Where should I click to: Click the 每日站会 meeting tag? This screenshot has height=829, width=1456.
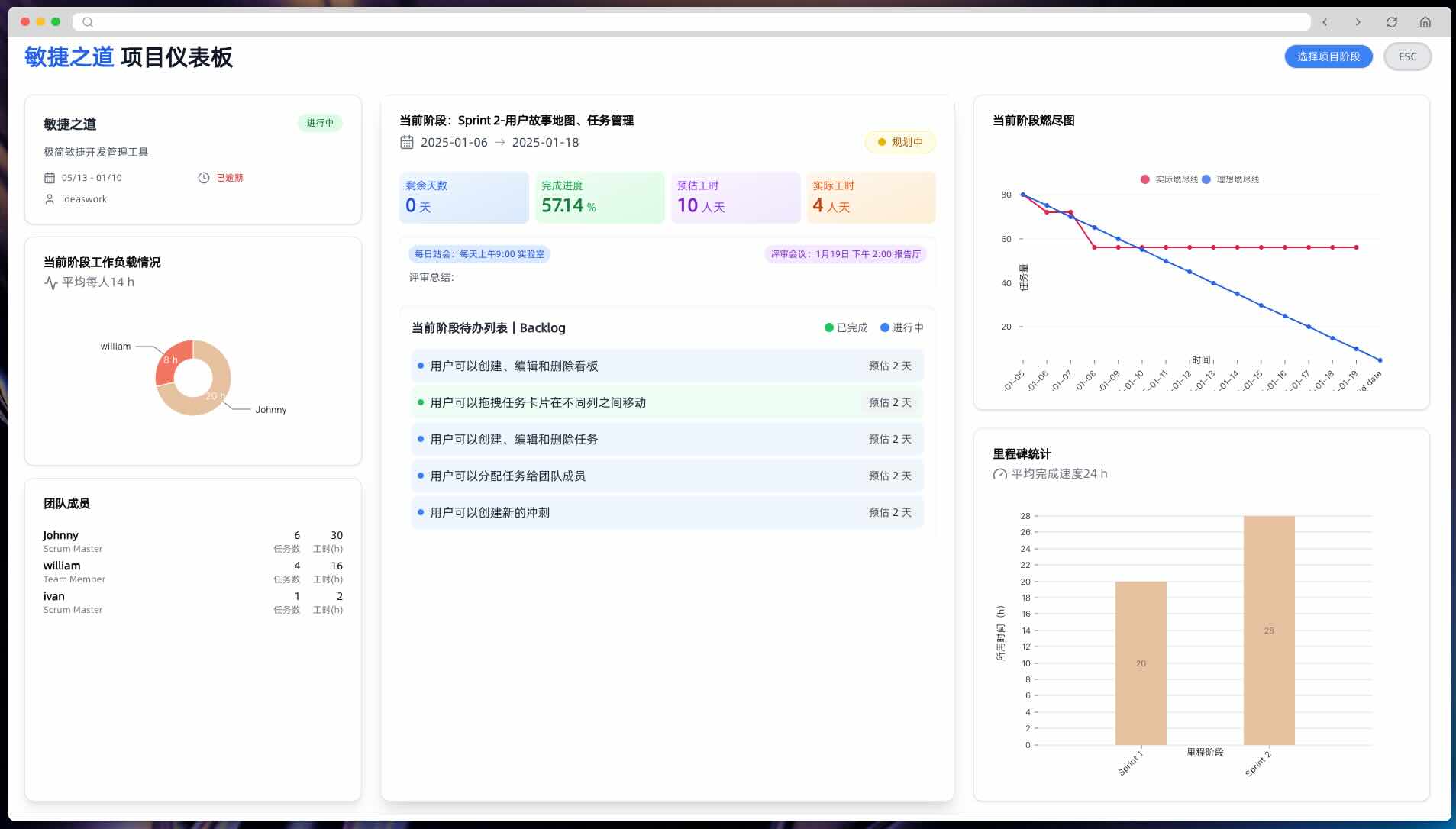479,254
